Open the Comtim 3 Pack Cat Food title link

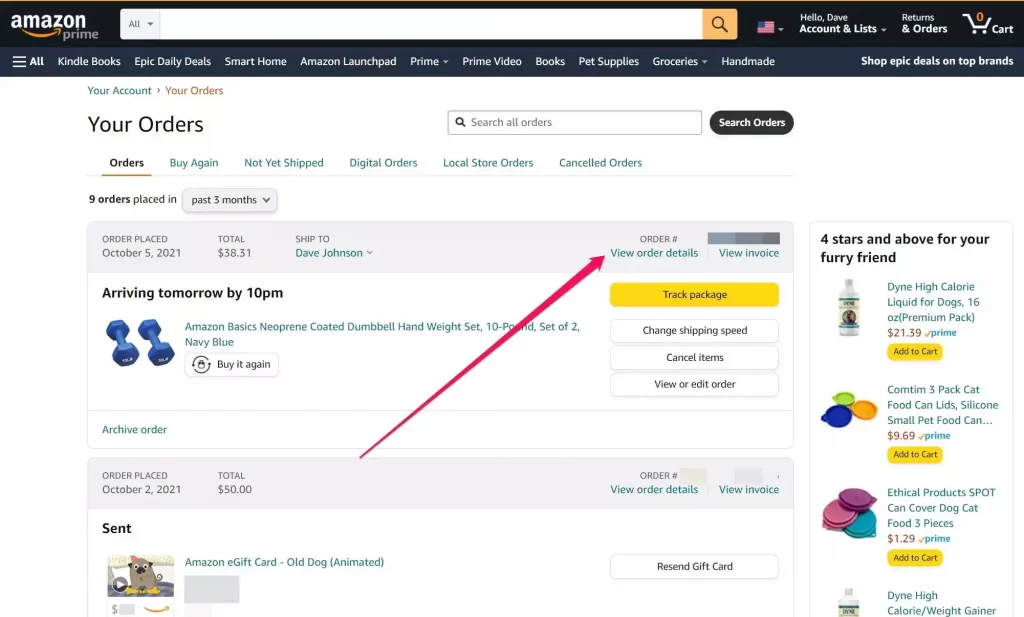pos(942,405)
